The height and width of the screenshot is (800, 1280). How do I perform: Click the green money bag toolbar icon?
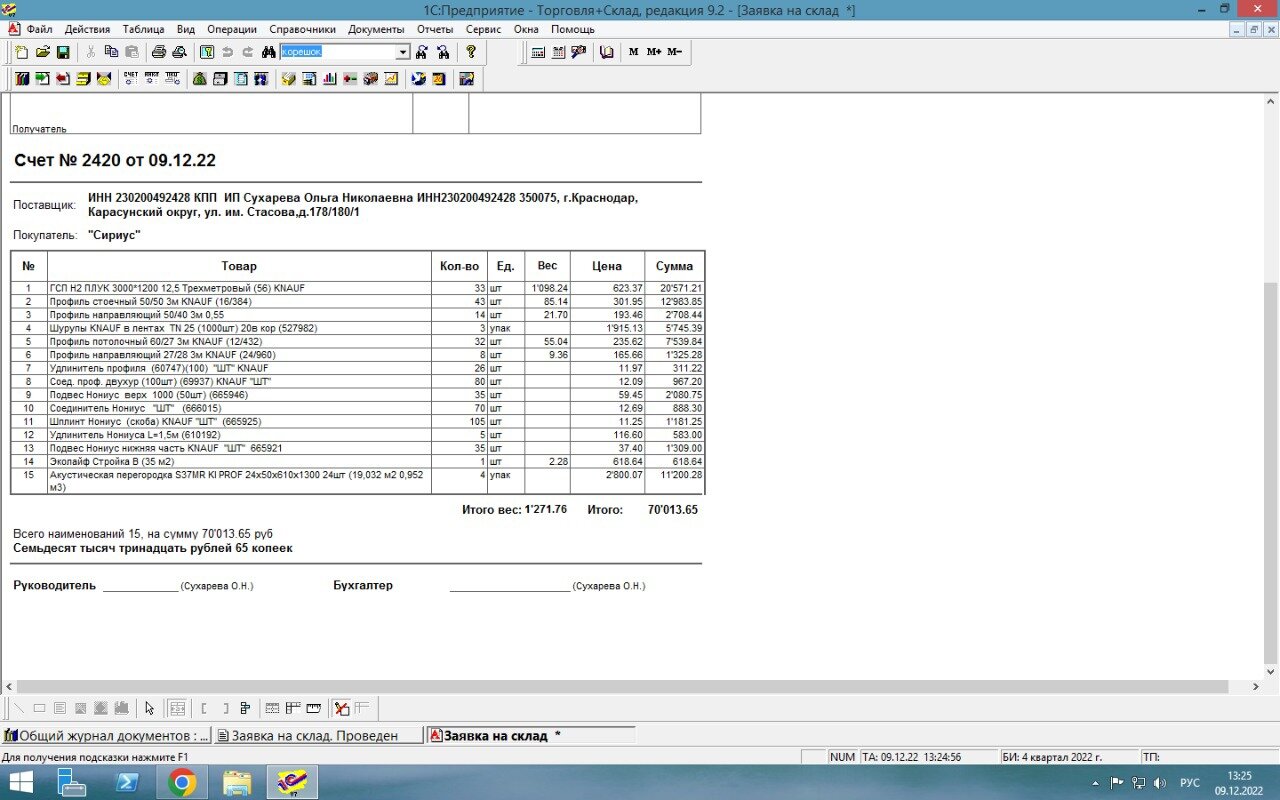tap(200, 78)
